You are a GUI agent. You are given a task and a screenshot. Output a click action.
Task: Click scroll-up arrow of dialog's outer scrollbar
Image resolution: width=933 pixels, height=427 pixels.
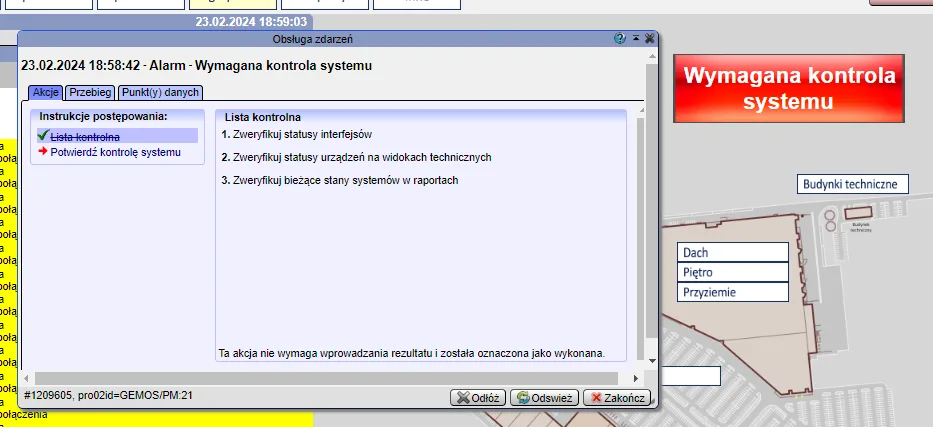click(x=652, y=56)
